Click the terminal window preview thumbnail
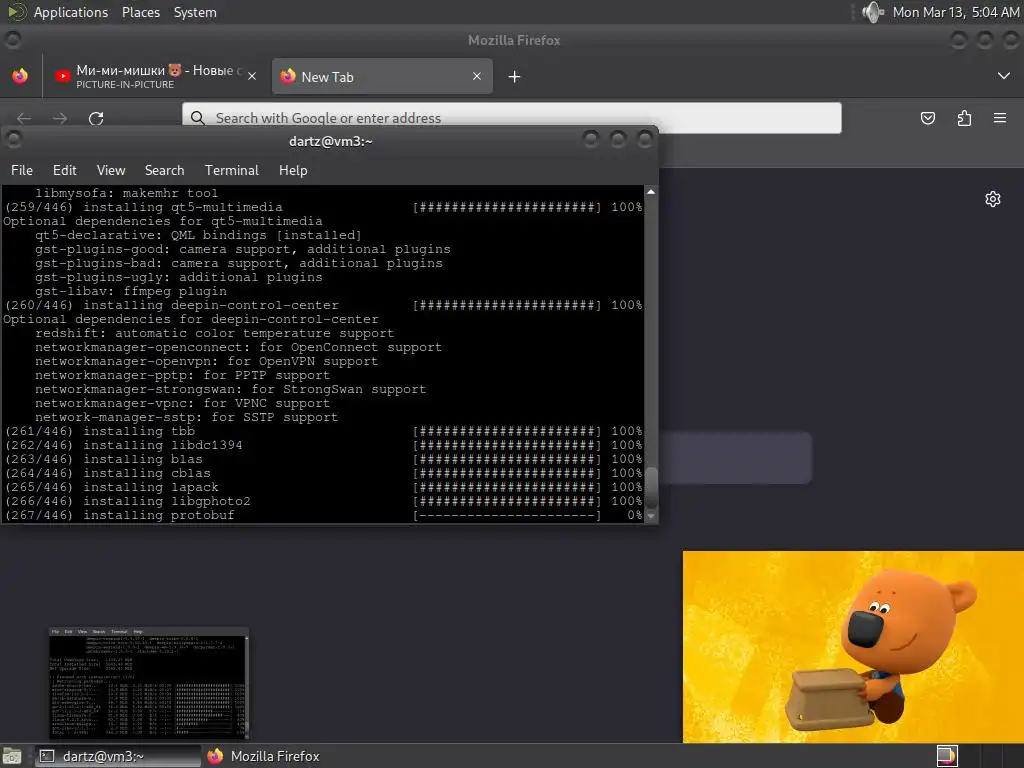 tap(149, 683)
